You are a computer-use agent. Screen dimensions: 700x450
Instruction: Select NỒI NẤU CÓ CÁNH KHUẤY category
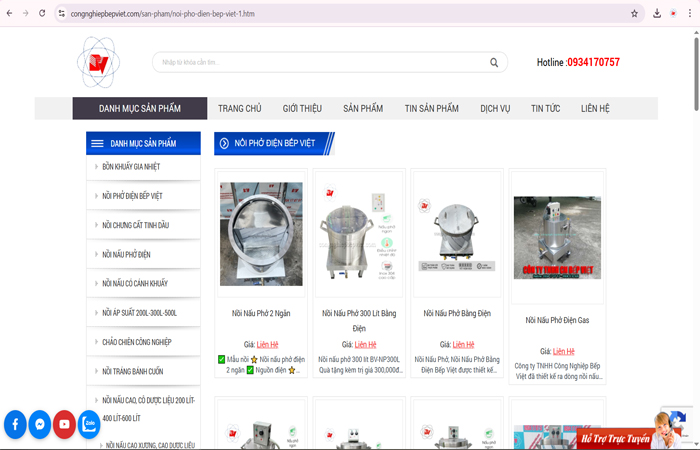click(x=143, y=283)
